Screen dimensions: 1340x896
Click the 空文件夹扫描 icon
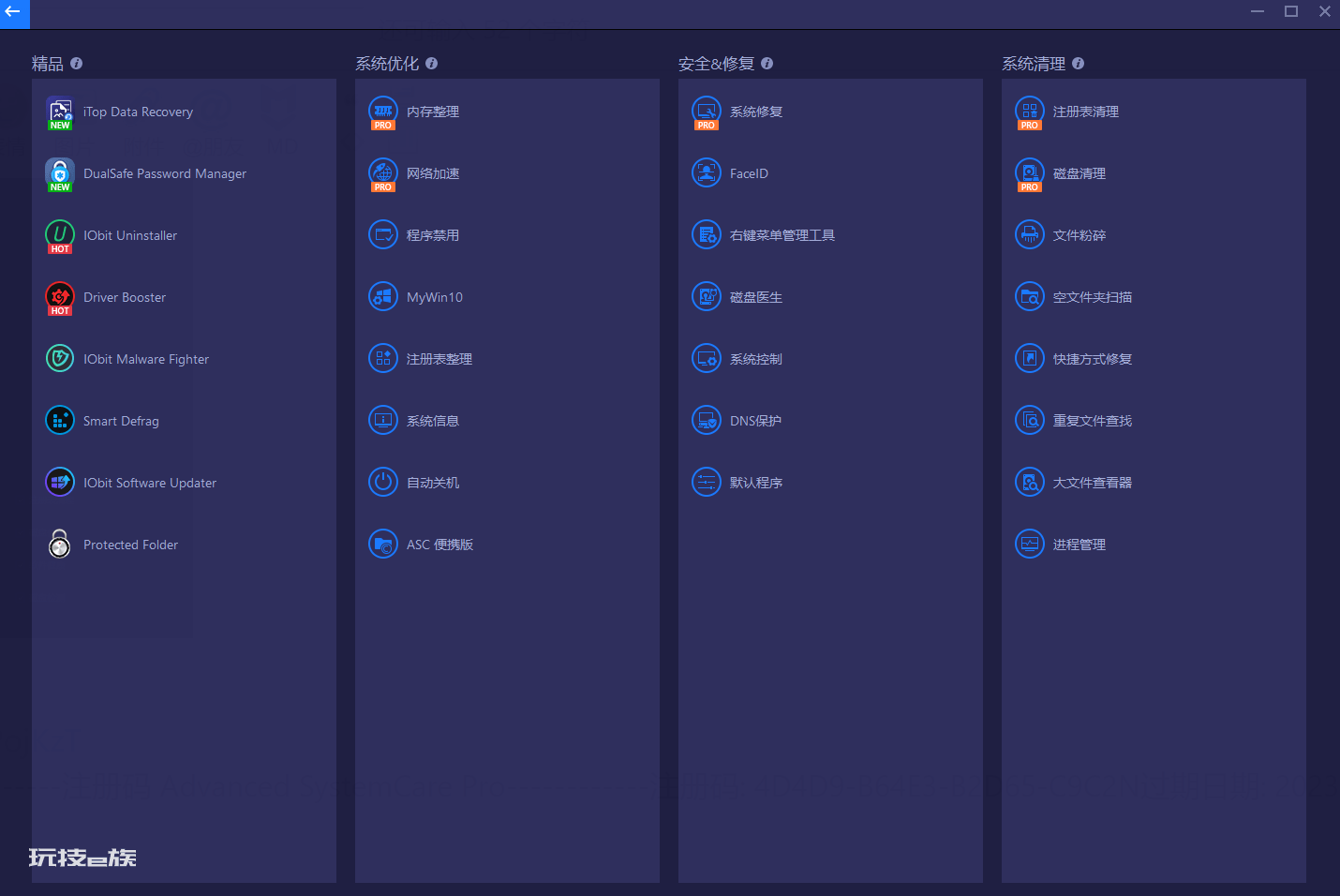(1030, 297)
